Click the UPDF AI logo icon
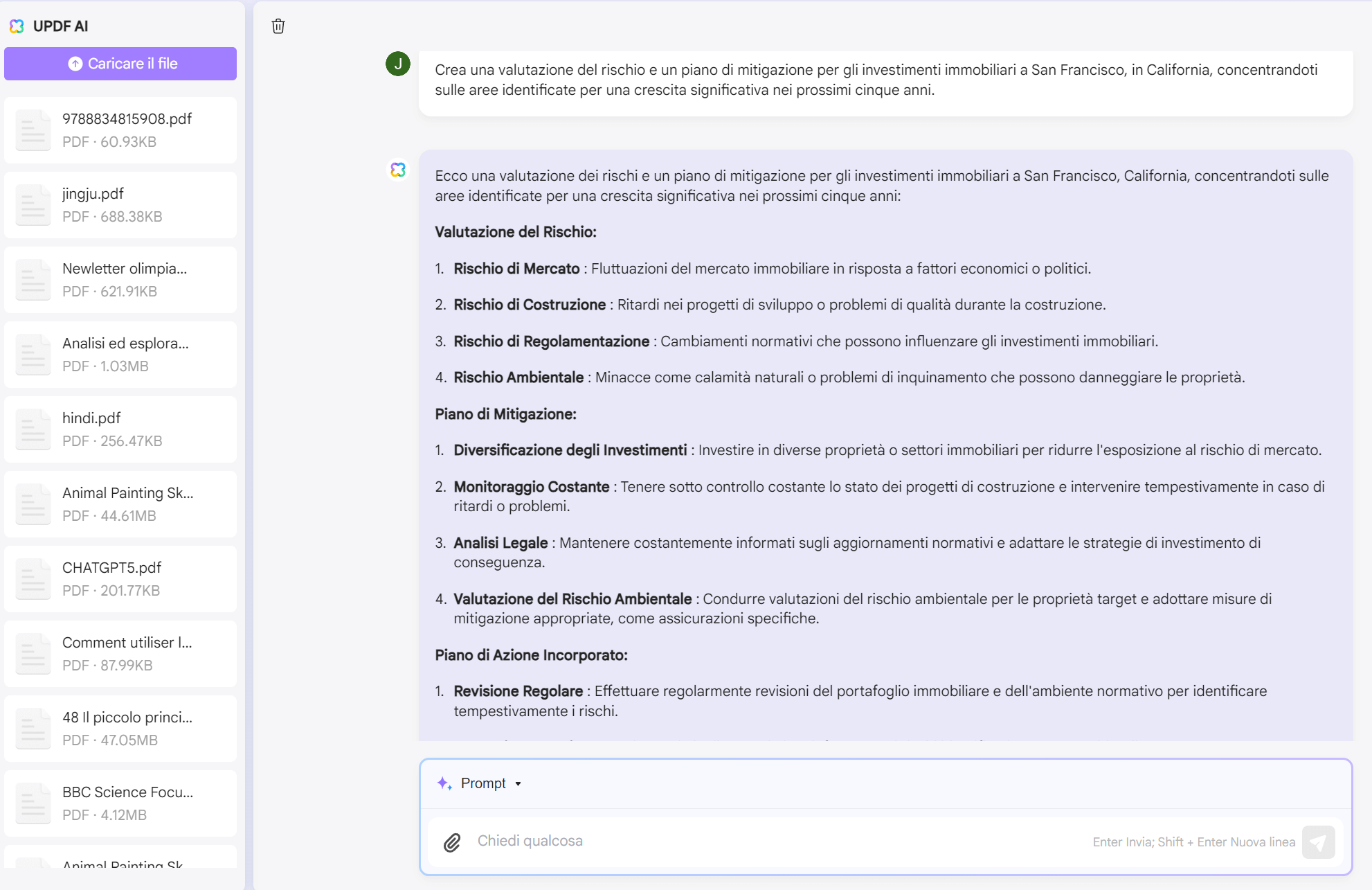This screenshot has width=1372, height=890. tap(17, 26)
